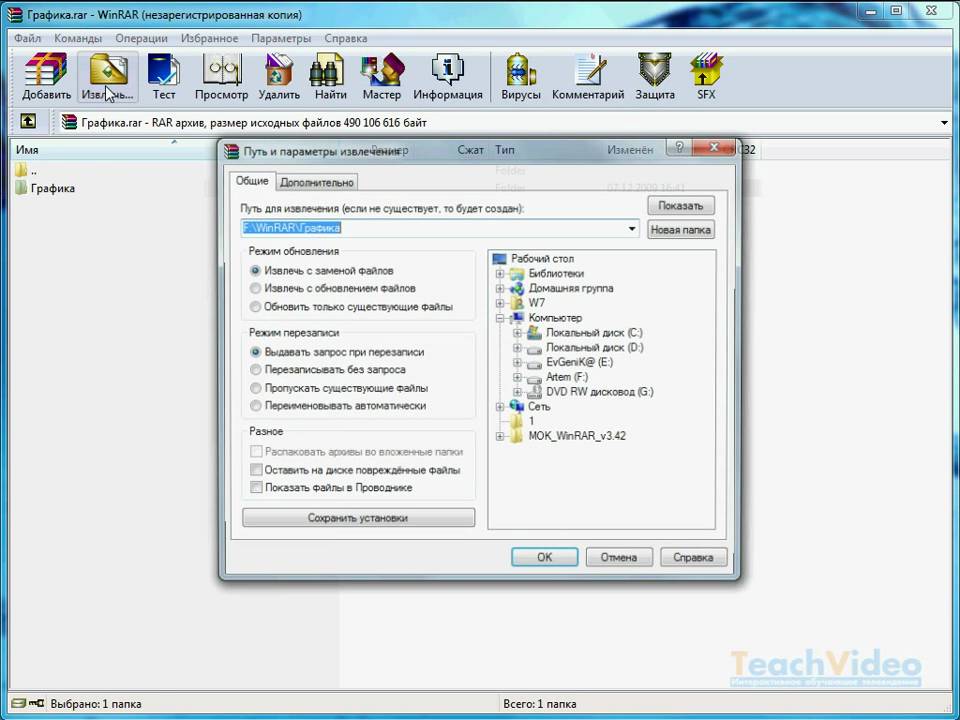Choose Извлечь с заменой файлов
The width and height of the screenshot is (960, 720).
pyautogui.click(x=255, y=270)
